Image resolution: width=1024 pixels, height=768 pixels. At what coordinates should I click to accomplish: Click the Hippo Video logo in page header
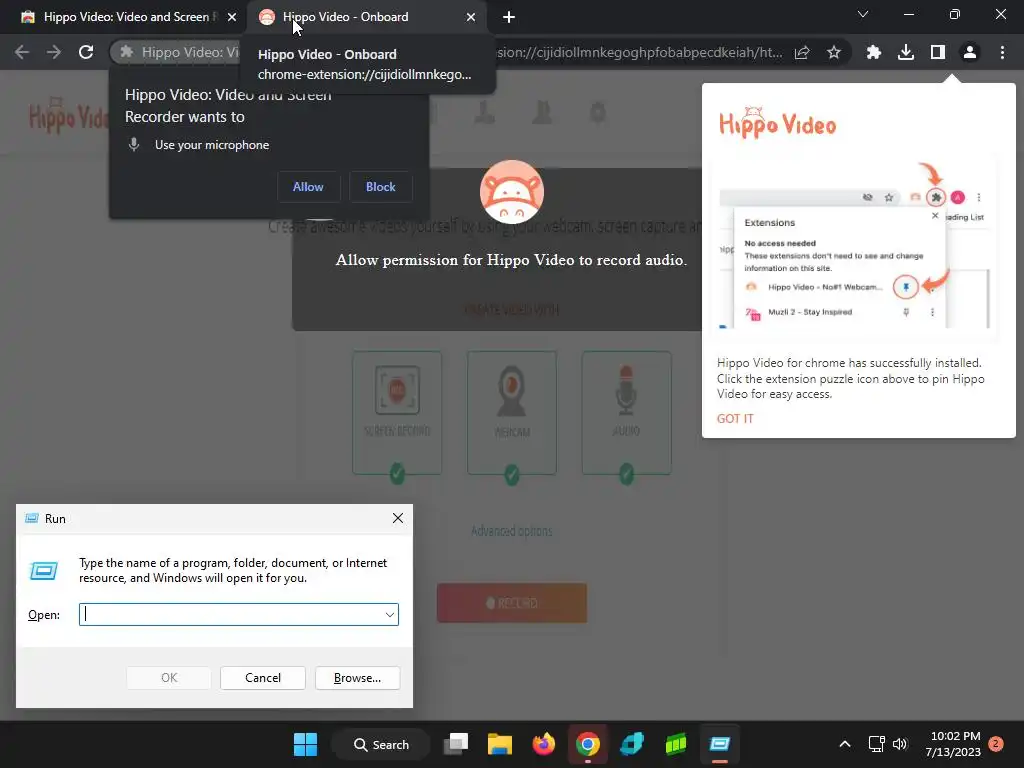(69, 115)
